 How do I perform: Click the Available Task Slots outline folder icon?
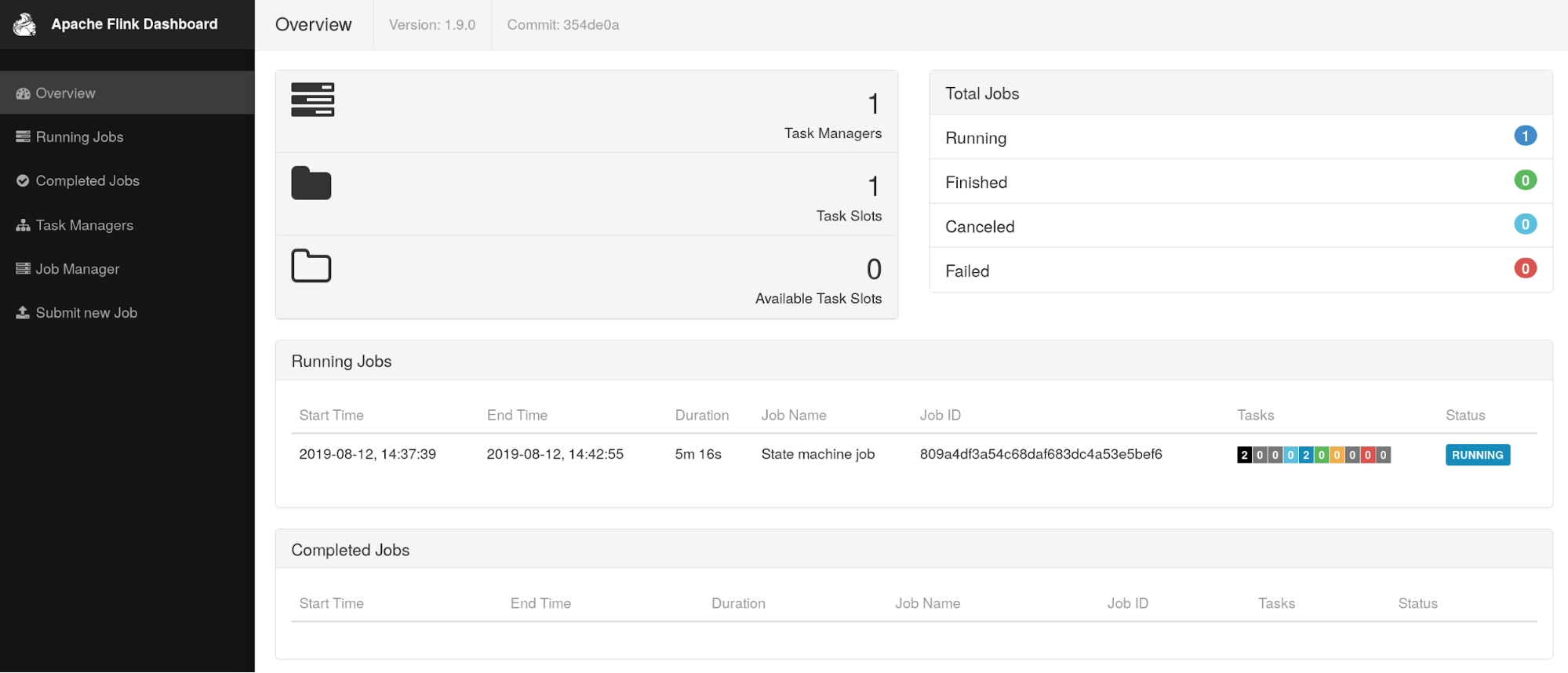[x=311, y=266]
